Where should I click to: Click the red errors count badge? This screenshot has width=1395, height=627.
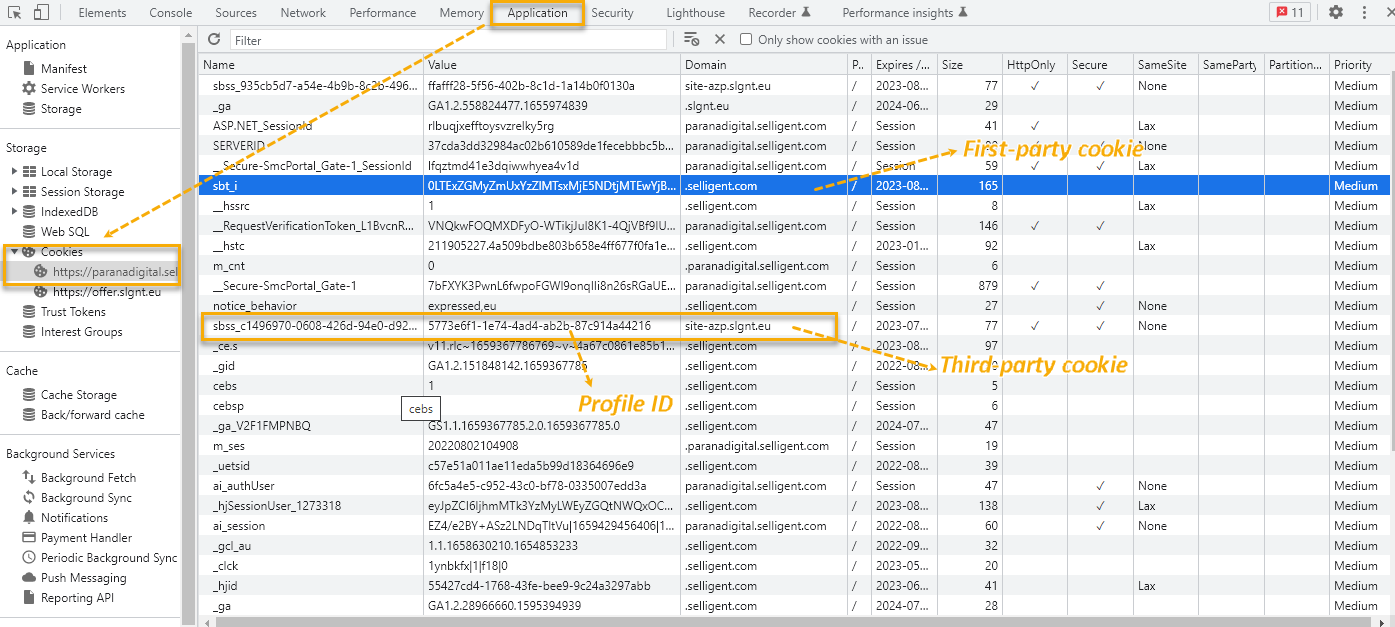click(1289, 13)
